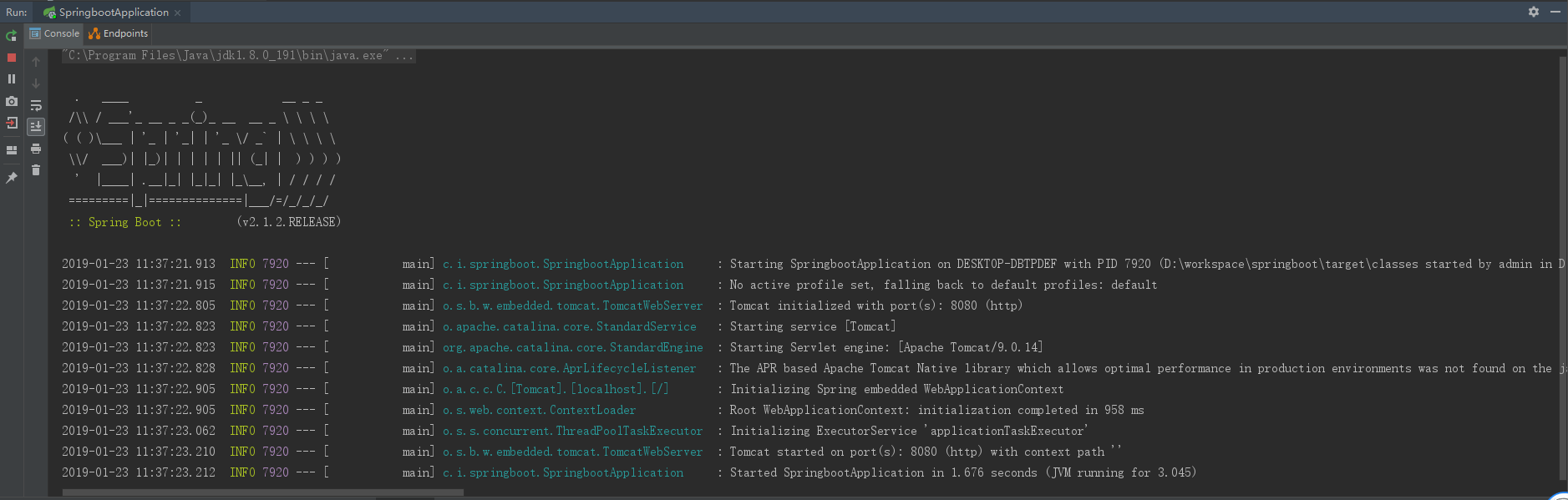This screenshot has height=500, width=1568.
Task: Expand the folded java.exe command line
Action: tap(239, 56)
